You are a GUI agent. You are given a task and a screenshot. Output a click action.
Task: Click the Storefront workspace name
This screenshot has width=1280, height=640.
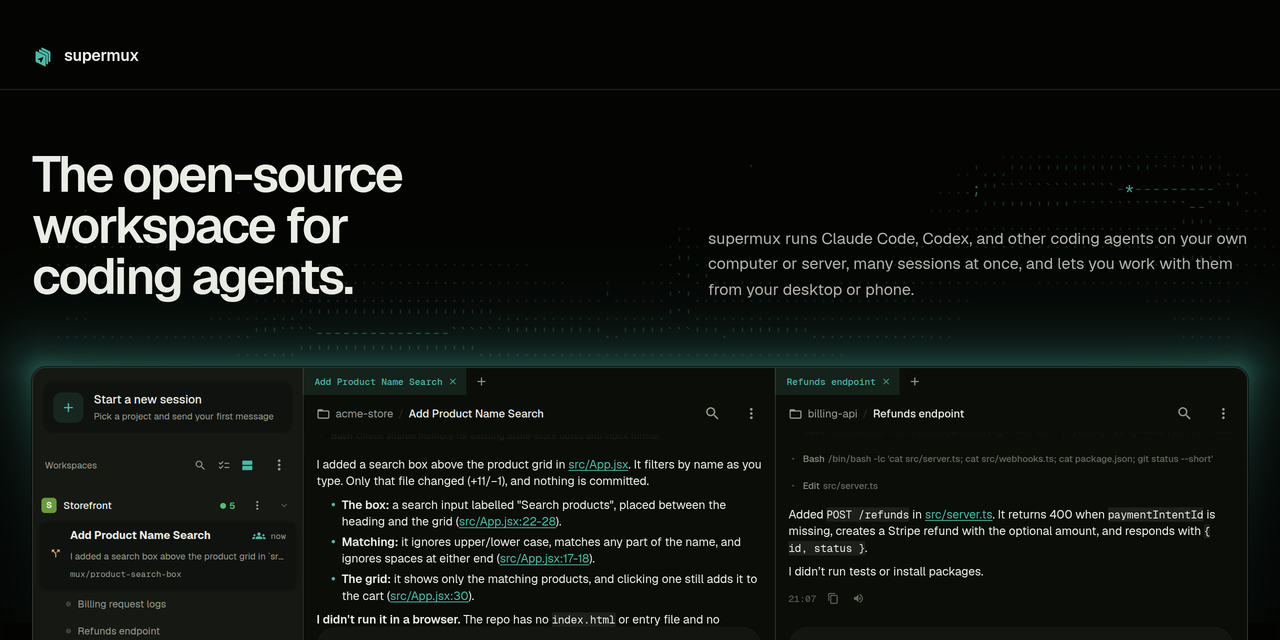coord(88,506)
